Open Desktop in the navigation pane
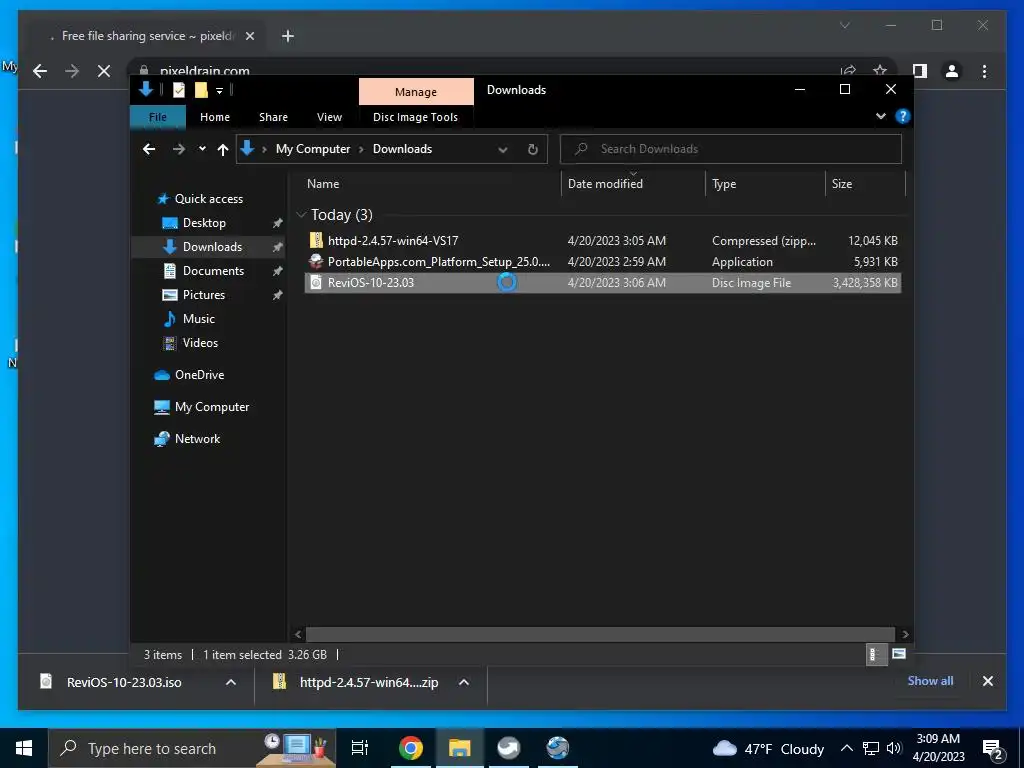Viewport: 1024px width, 768px height. click(x=204, y=223)
